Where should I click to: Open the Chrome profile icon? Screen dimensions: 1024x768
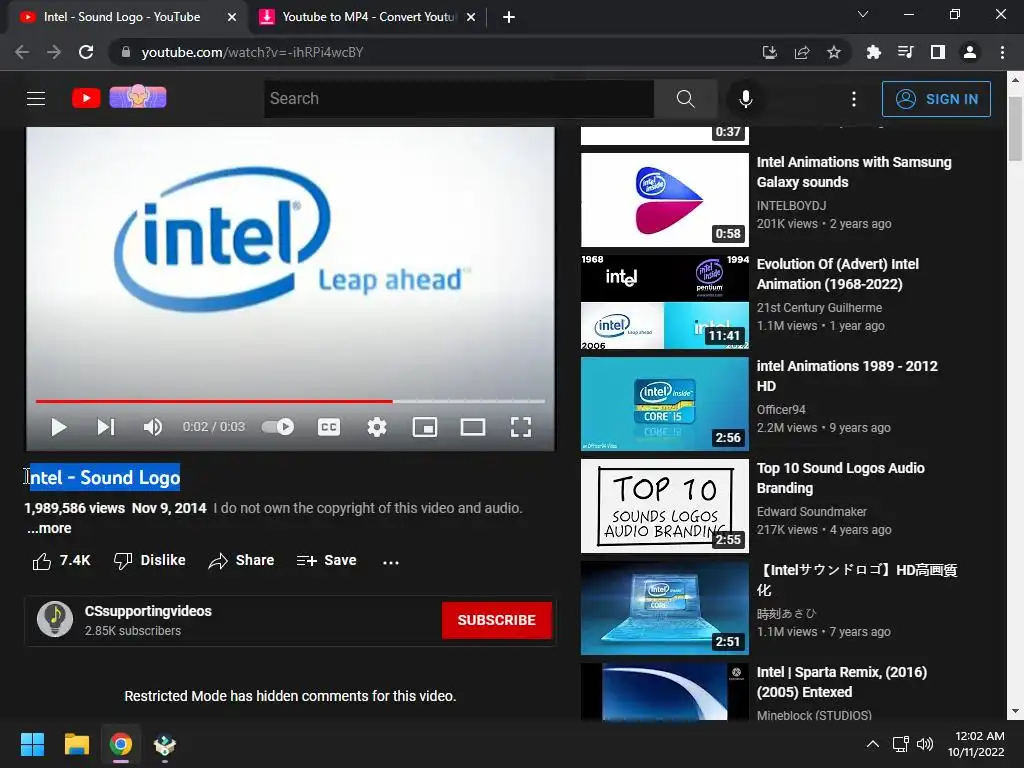tap(970, 52)
